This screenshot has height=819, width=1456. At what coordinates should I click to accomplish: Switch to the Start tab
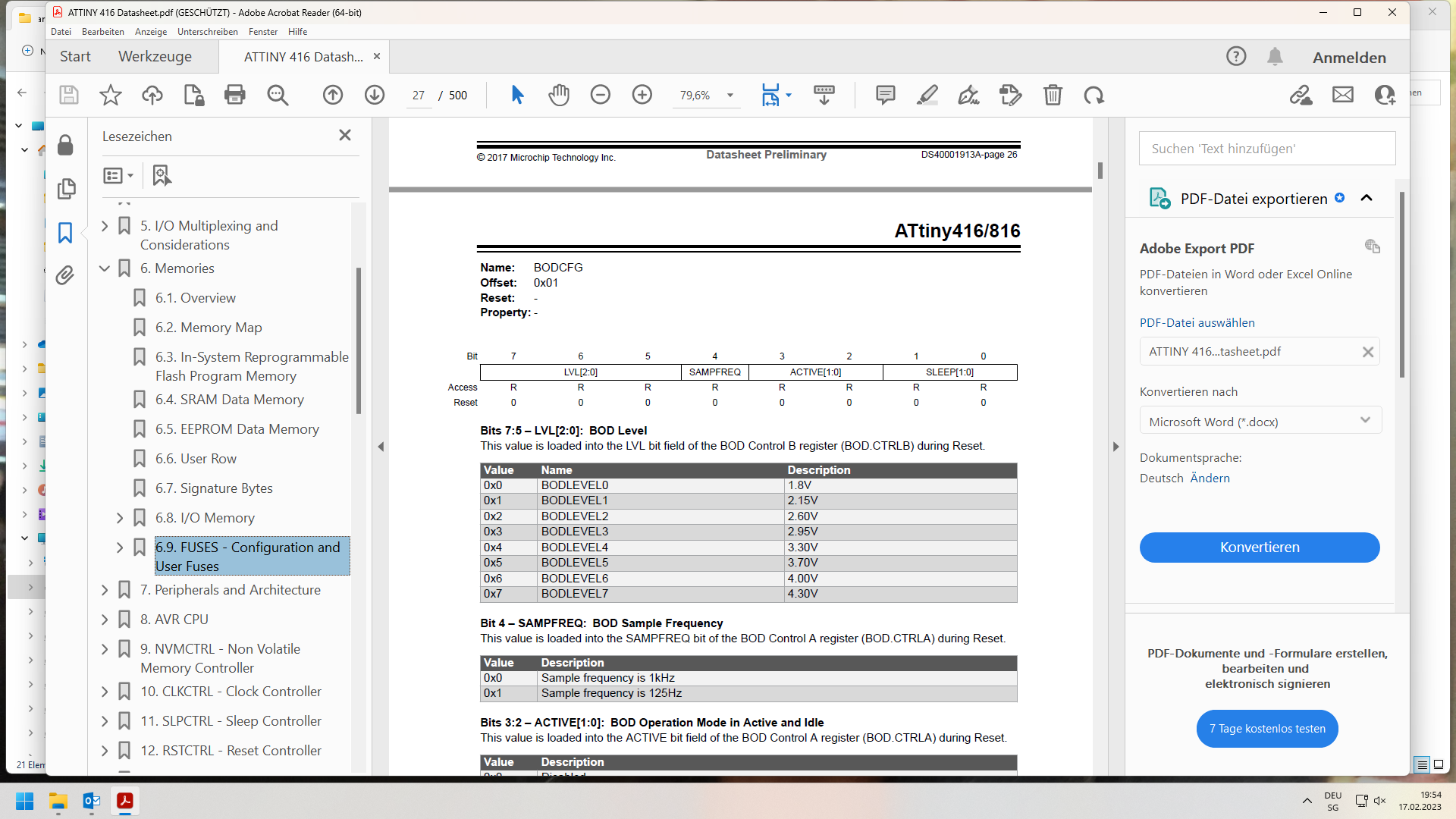tap(75, 57)
